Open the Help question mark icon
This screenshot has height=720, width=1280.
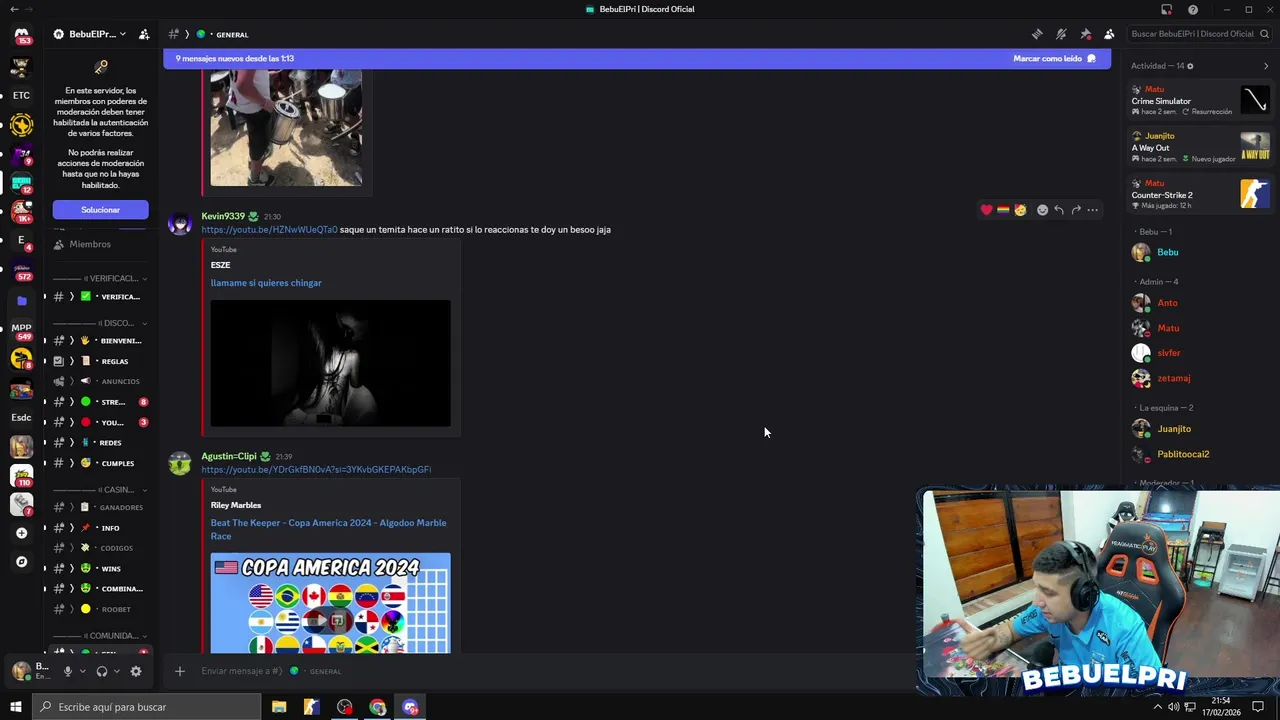[x=1193, y=9]
